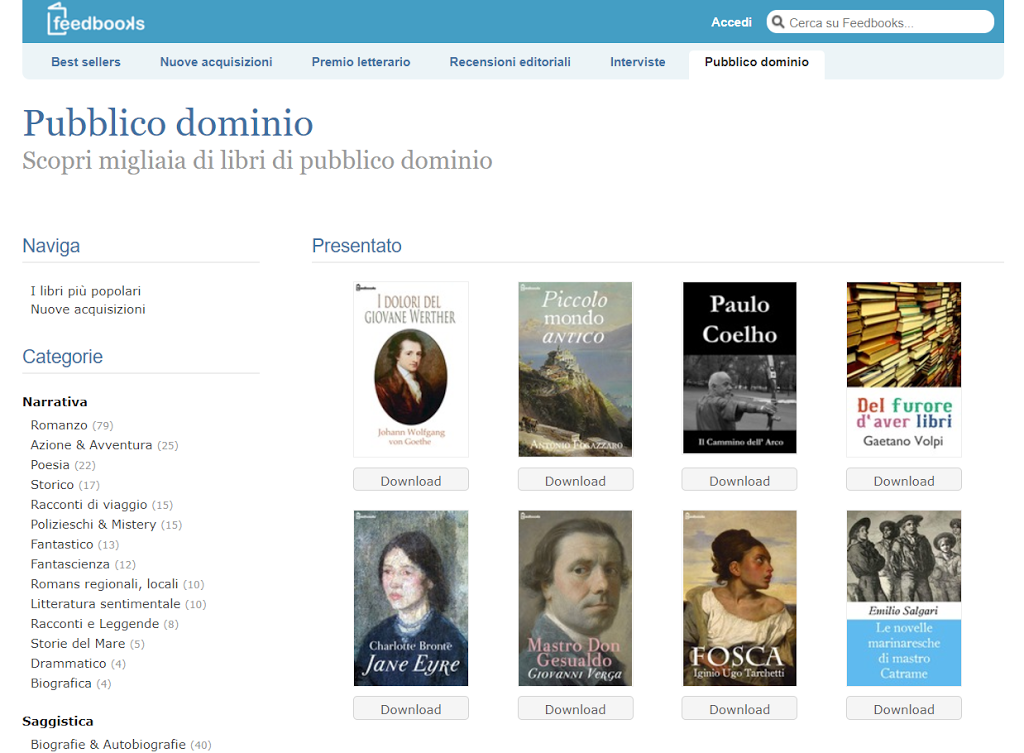The image size is (1024, 753).
Task: Focus the Cerca su Feedbooks search field
Action: [x=880, y=22]
